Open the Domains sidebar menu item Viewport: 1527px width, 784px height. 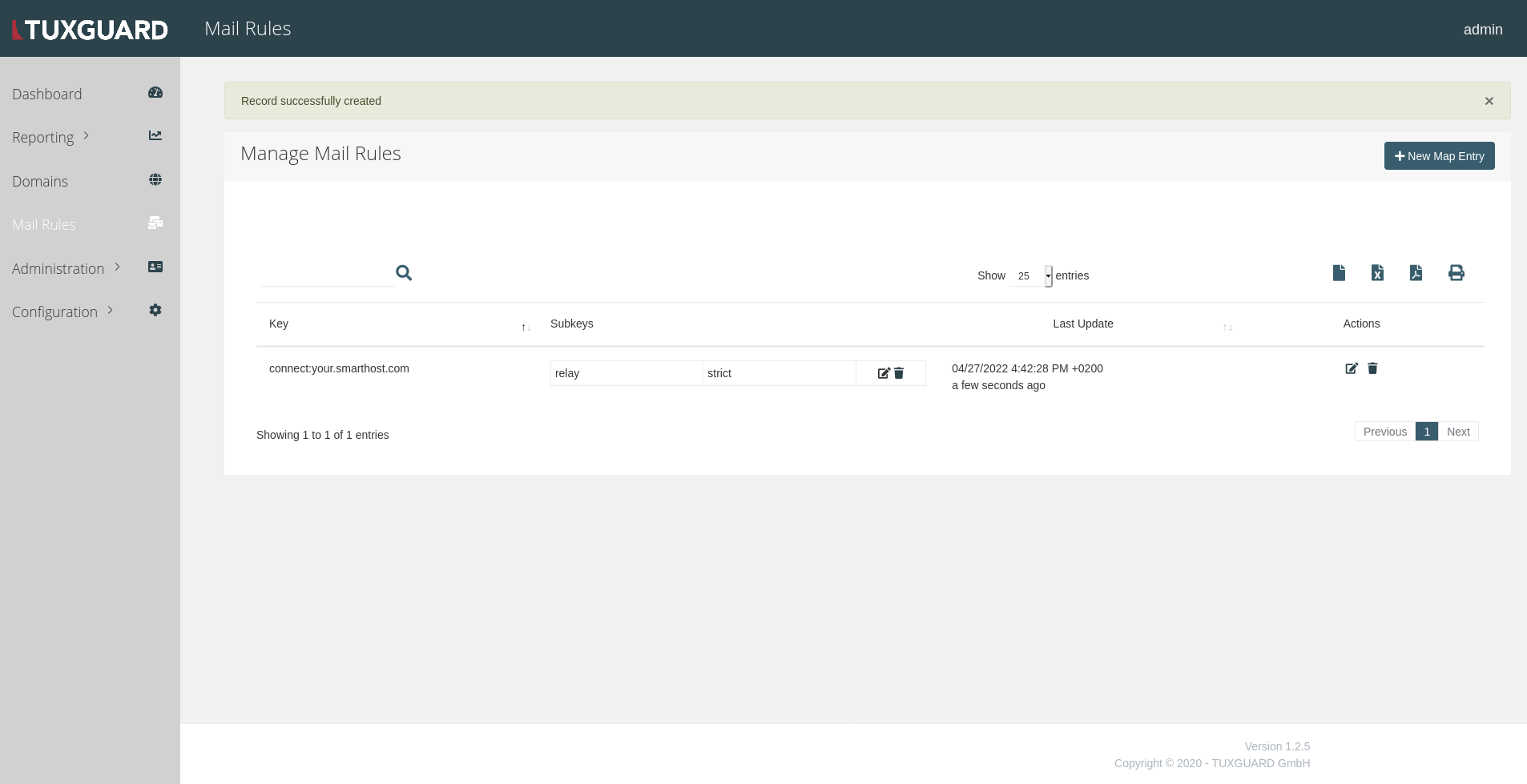click(40, 181)
